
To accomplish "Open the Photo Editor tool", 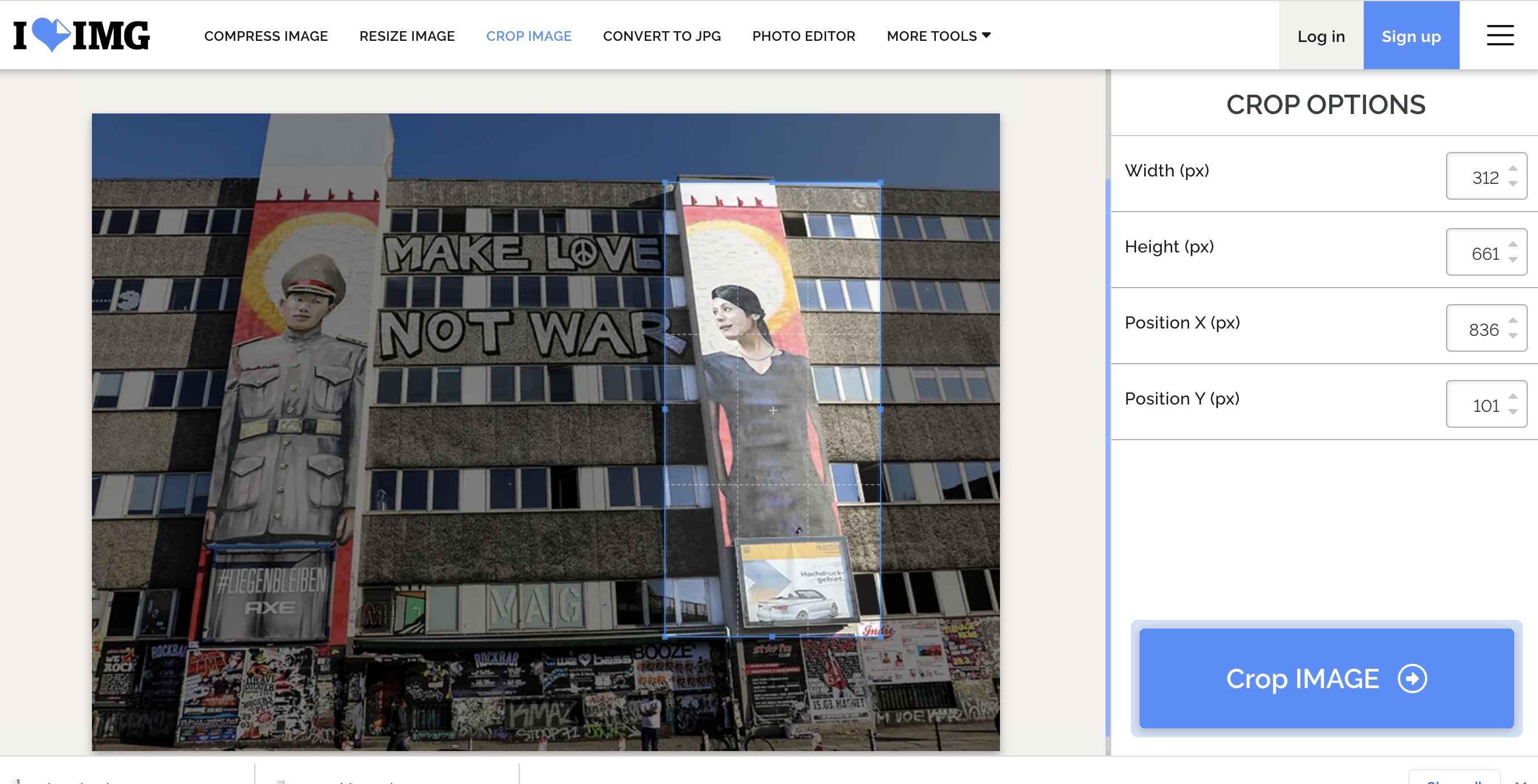I will [x=804, y=36].
